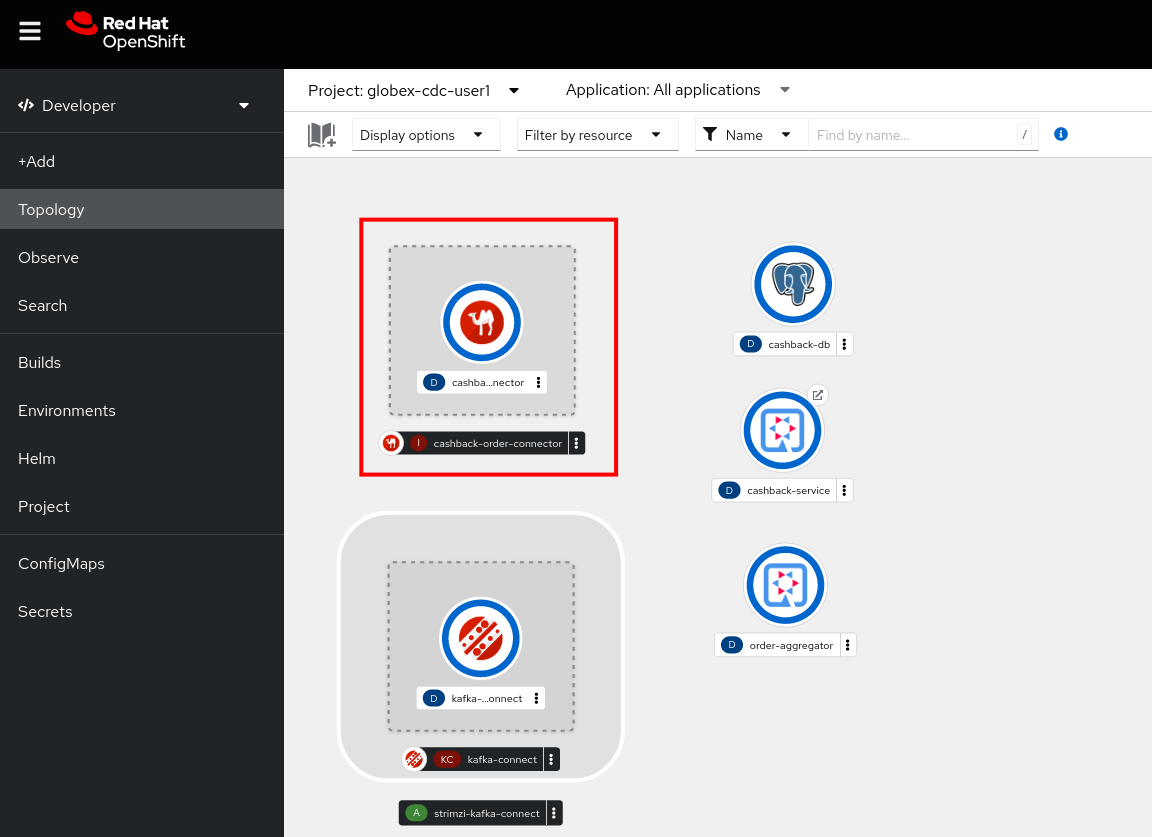
Task: Expand the Project globex-cdc-user1 selector
Action: click(x=414, y=90)
